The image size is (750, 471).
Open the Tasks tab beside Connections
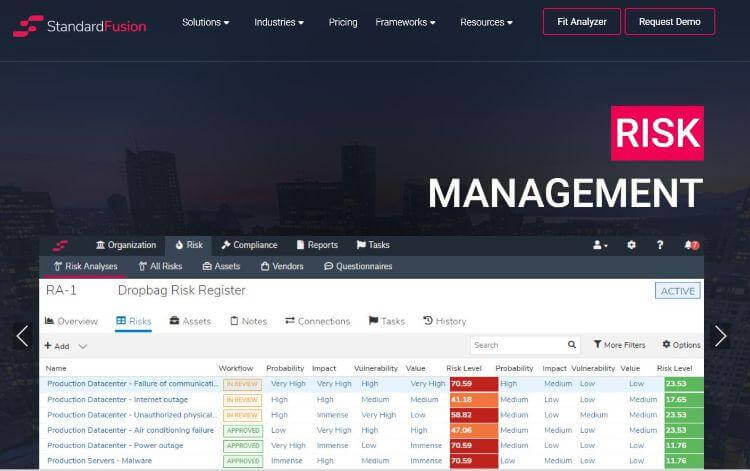click(x=386, y=321)
